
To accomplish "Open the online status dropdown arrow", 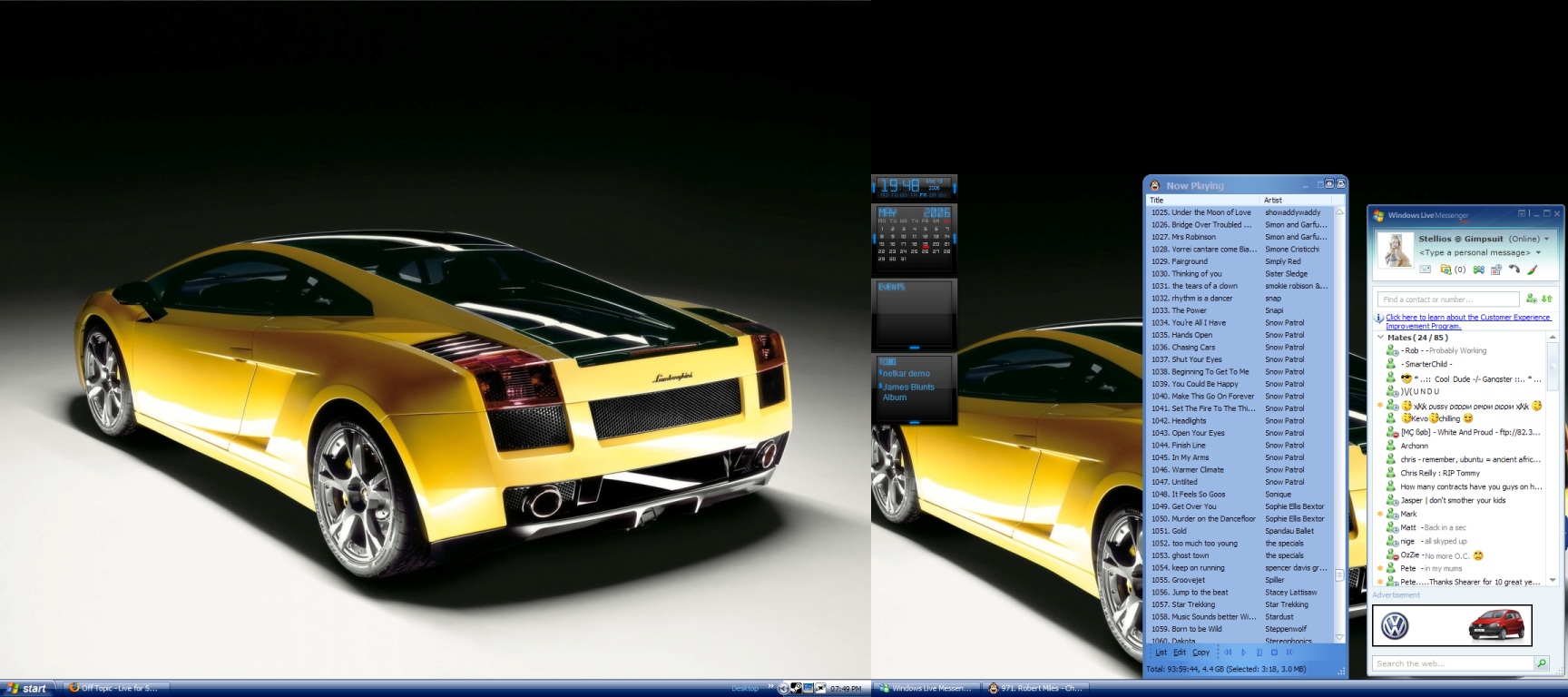I will click(x=1546, y=239).
